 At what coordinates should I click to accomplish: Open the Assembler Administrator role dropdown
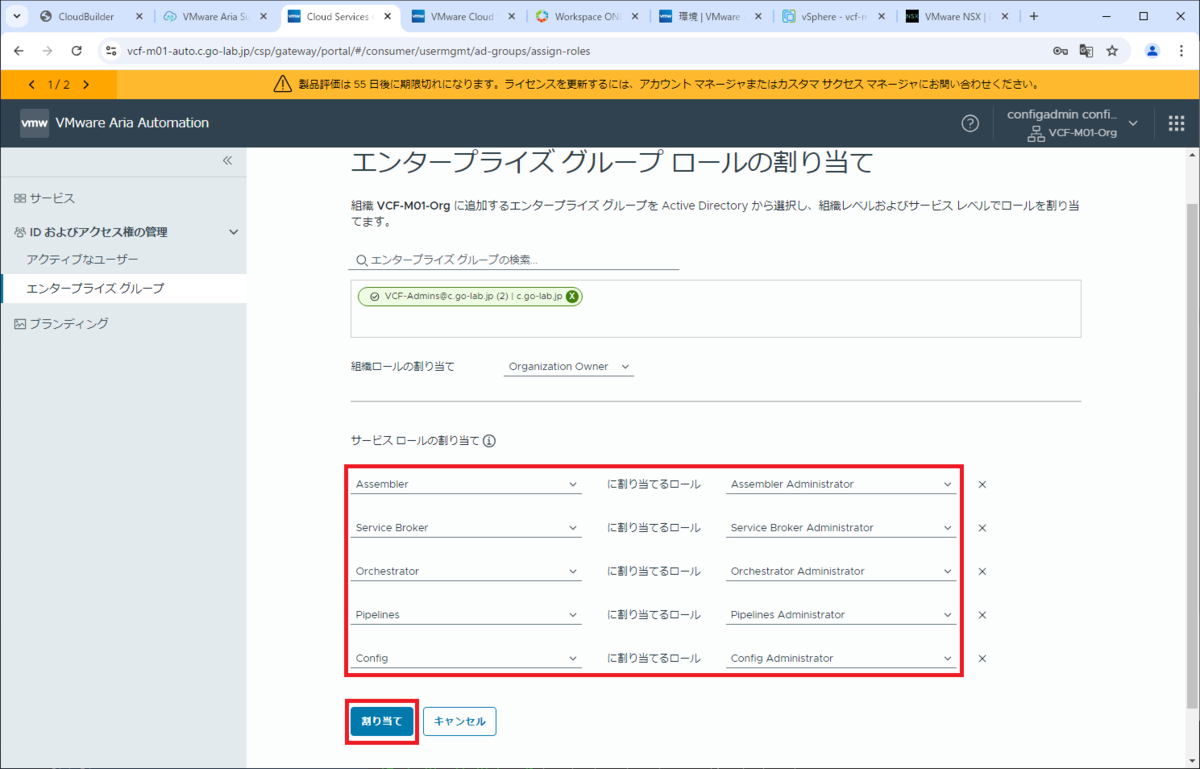pyautogui.click(x=841, y=484)
